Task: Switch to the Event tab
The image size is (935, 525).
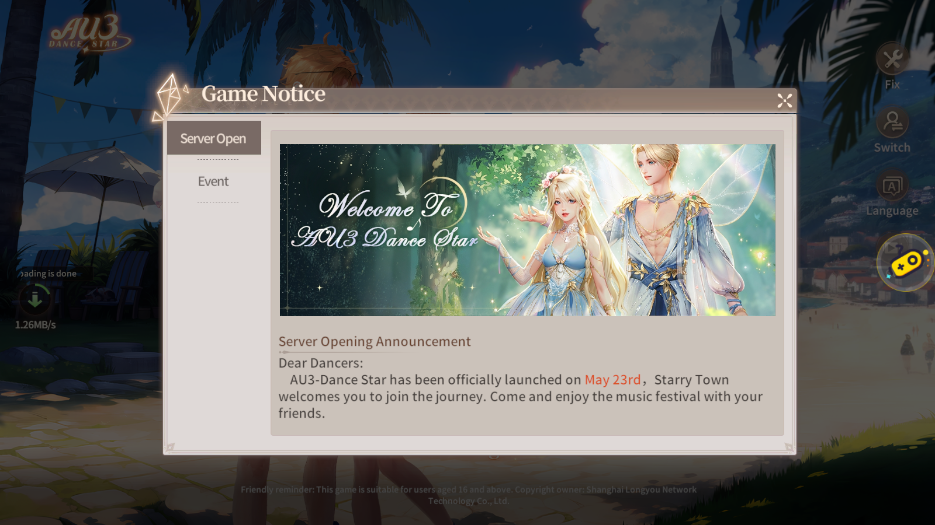Action: (213, 181)
